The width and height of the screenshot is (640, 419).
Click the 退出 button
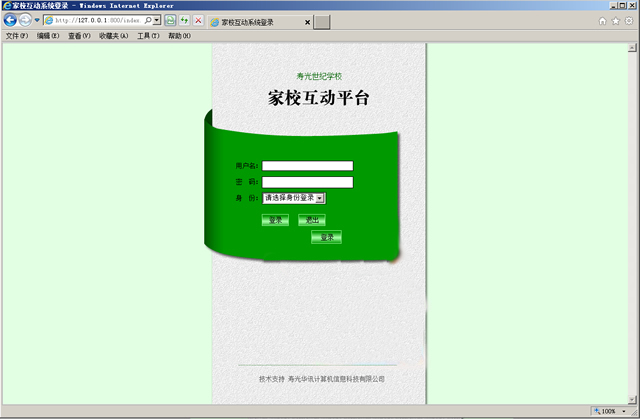coord(312,220)
